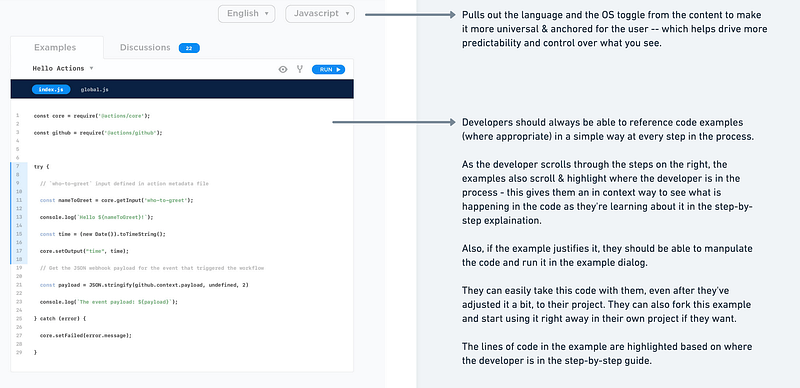The image size is (800, 388).
Task: Click the console.log Hello nameToGreet line
Action: point(96,217)
